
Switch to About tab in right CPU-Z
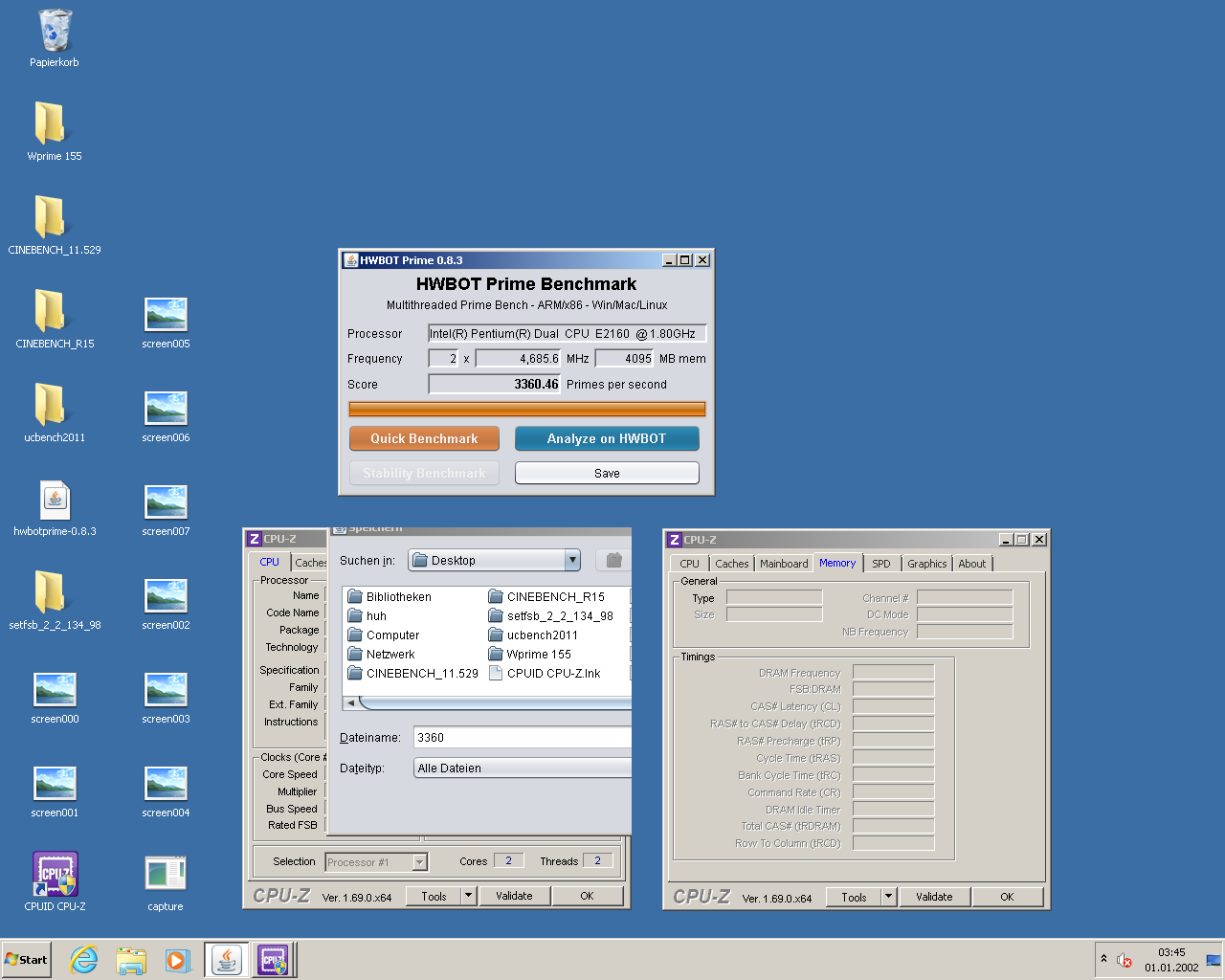pos(971,564)
